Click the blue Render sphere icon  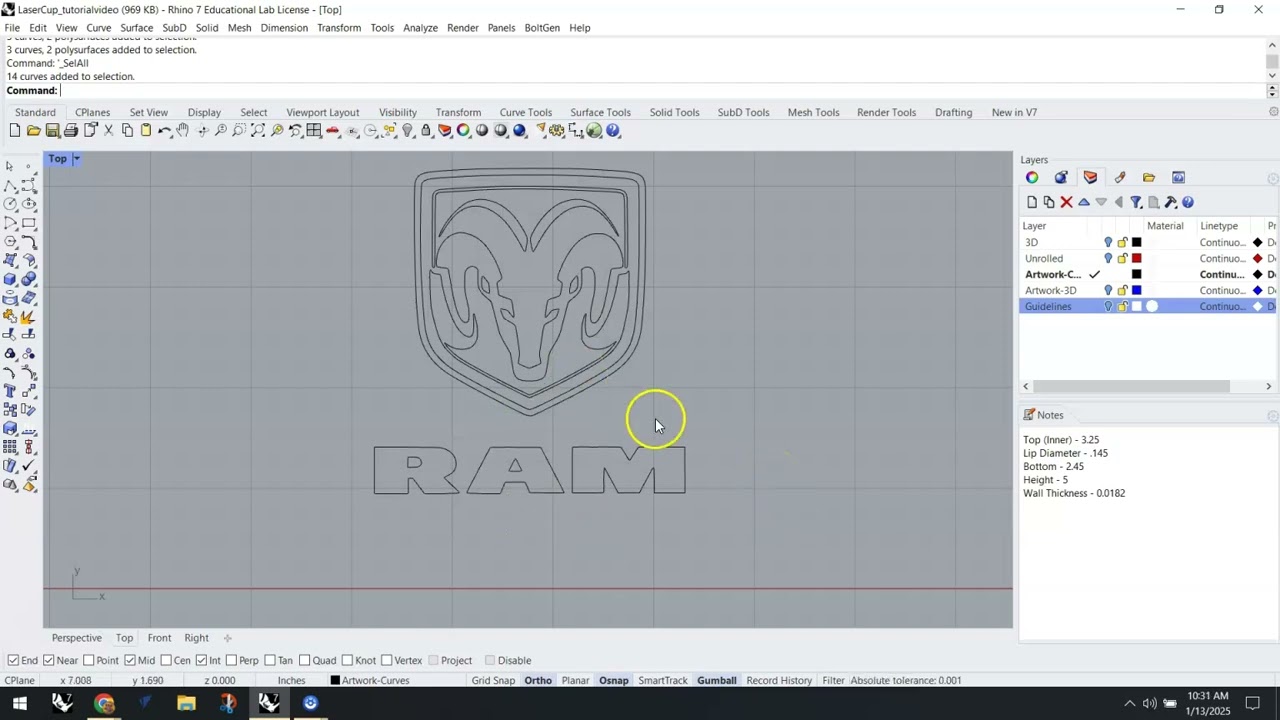(520, 131)
